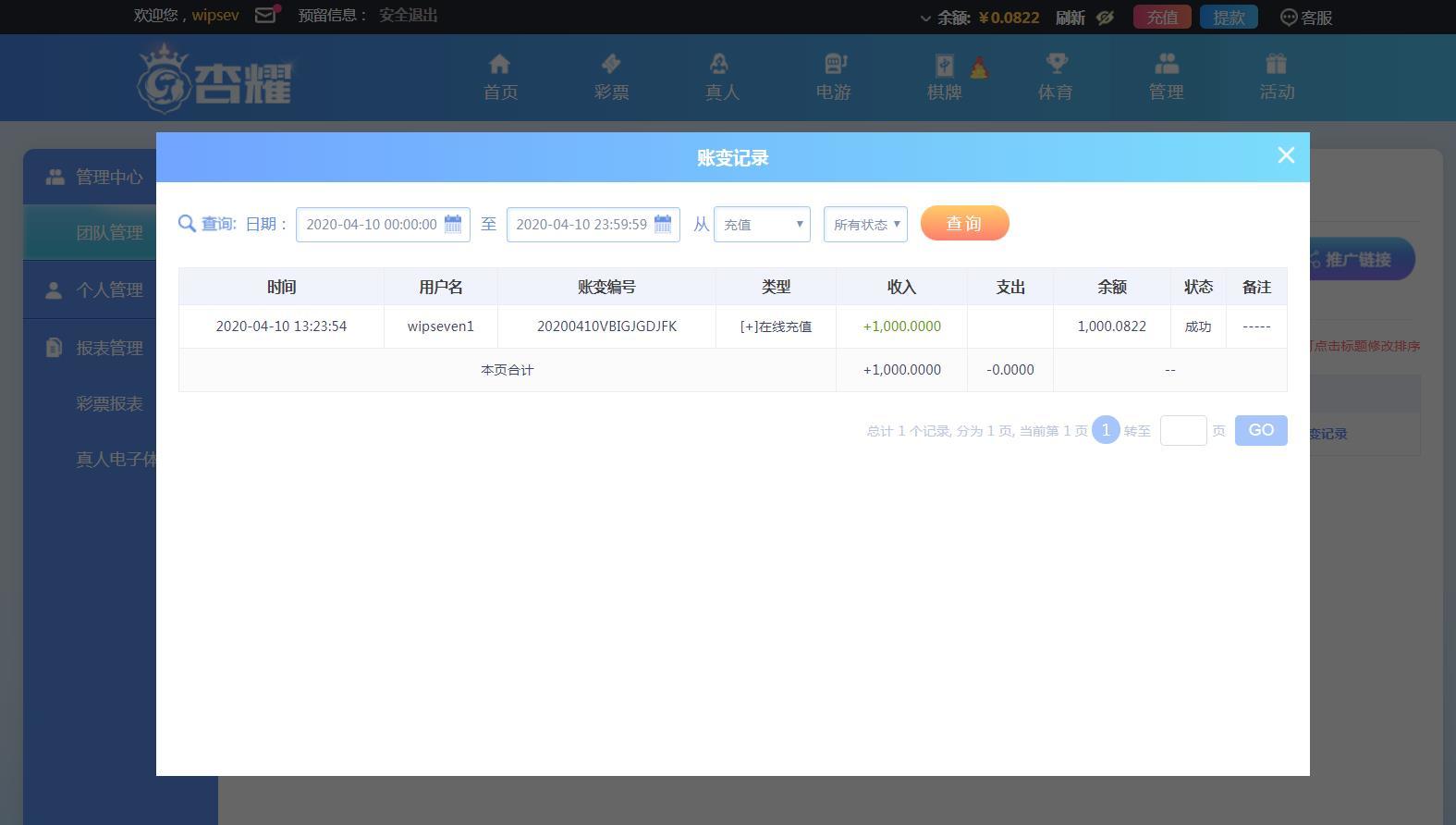Viewport: 1456px width, 825px height.
Task: Click the 安全退出 logout link
Action: click(408, 16)
